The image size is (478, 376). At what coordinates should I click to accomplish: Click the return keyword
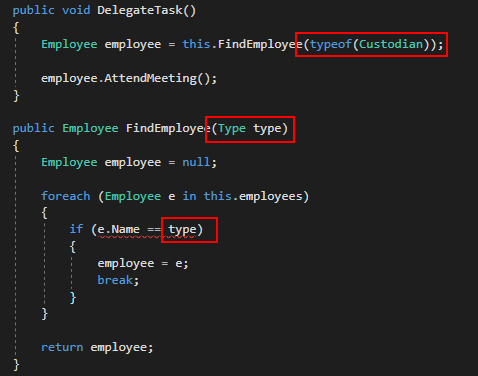[x=62, y=347]
